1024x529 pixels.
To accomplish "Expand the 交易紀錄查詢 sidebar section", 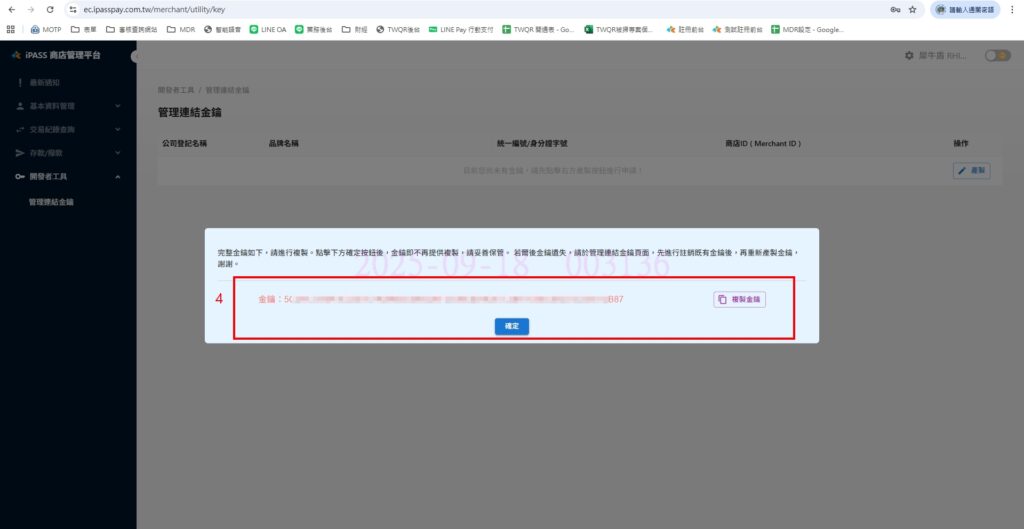I will [x=66, y=130].
